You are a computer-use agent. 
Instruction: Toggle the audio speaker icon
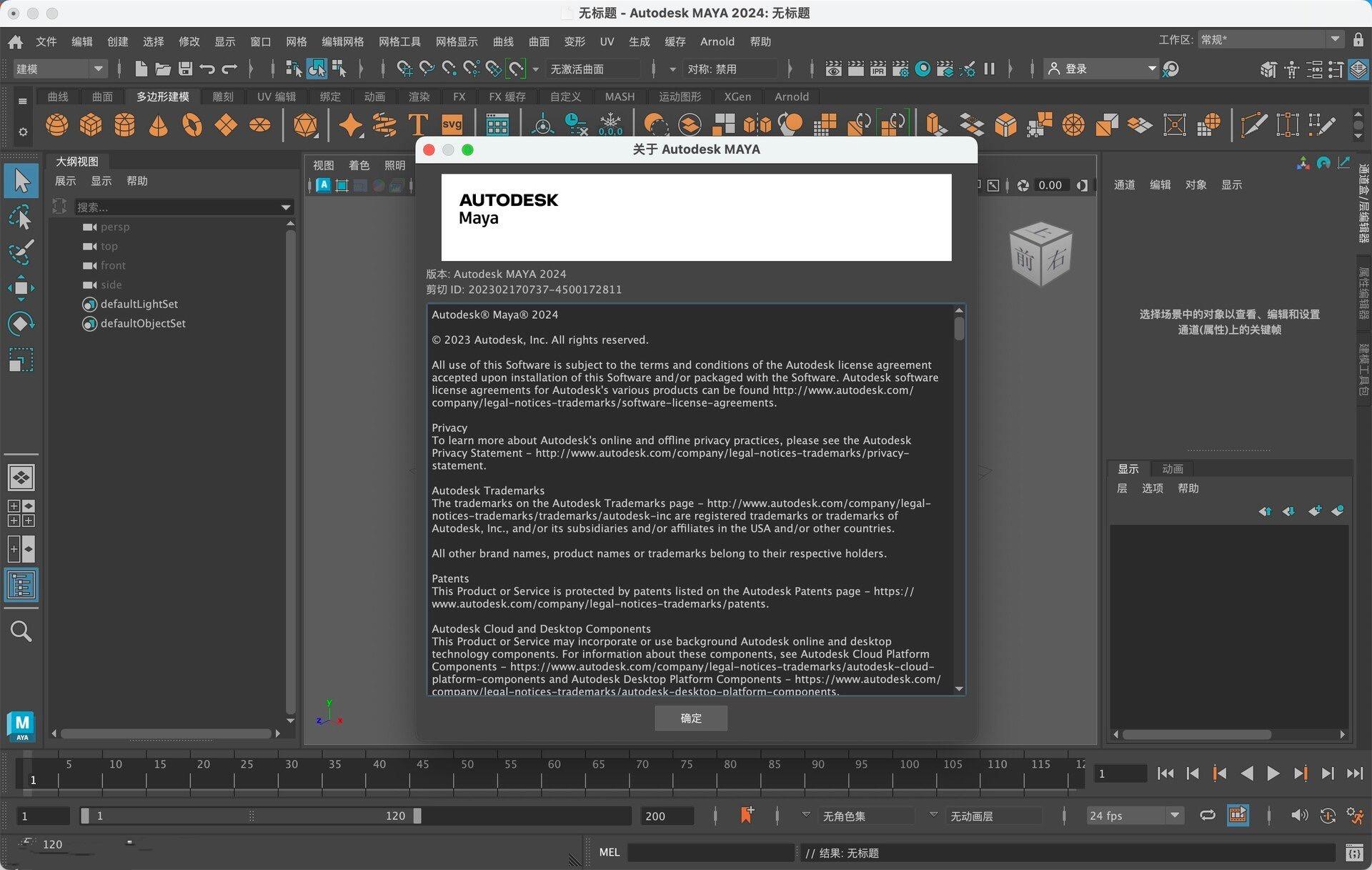pos(1299,816)
